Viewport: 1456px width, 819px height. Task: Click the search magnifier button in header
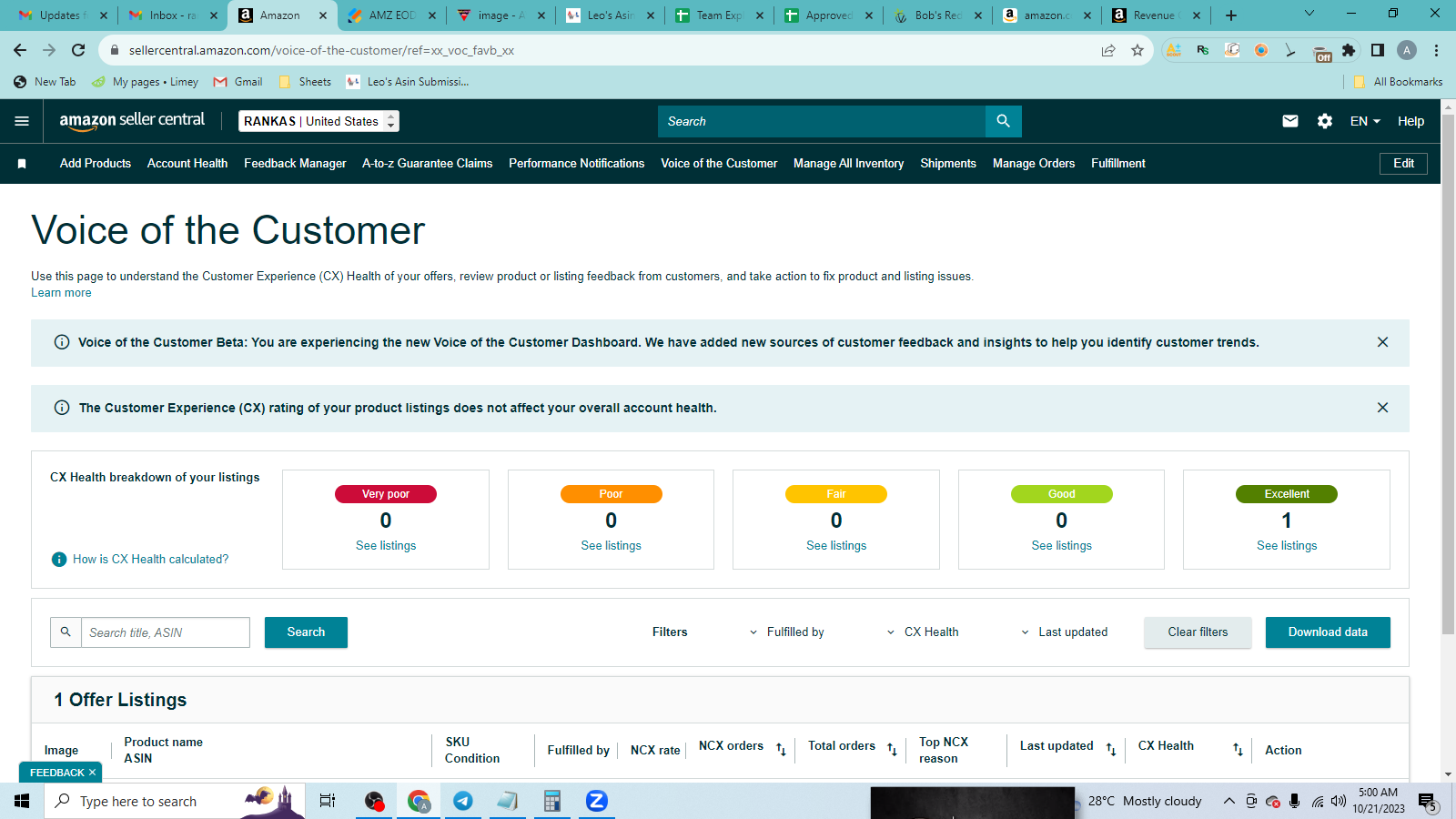coord(1003,121)
